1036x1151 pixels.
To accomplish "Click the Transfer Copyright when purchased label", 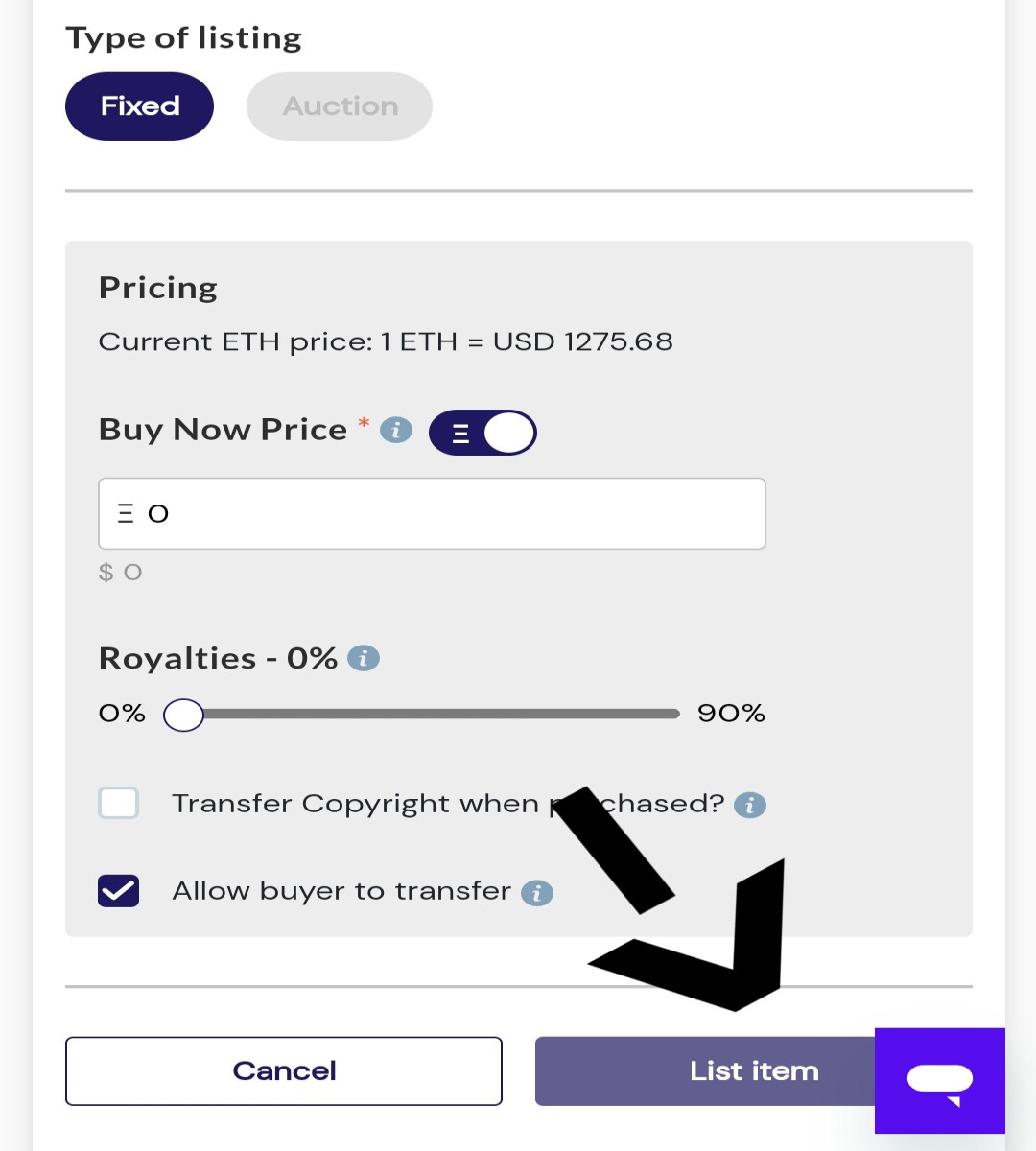I will (448, 804).
